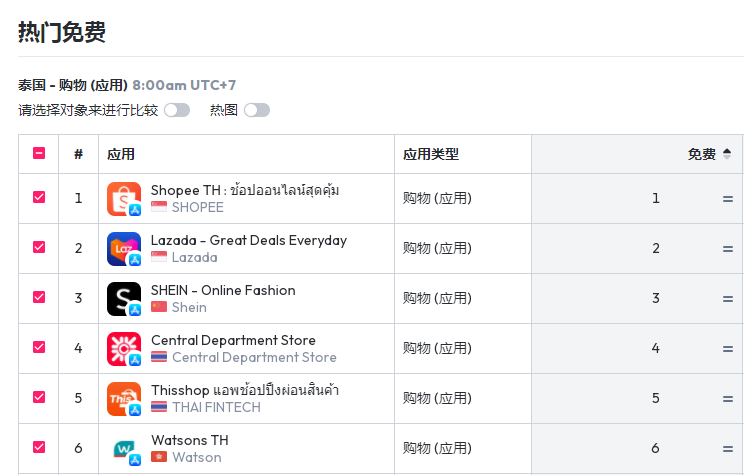Sort by 免费 column arrows

pyautogui.click(x=726, y=154)
